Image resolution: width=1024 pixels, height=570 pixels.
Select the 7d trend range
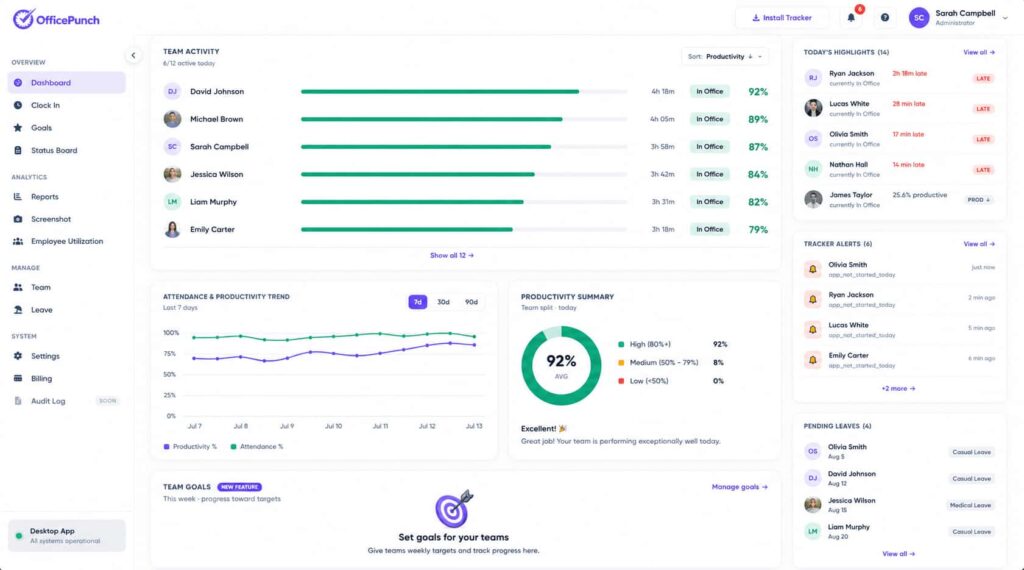[417, 302]
